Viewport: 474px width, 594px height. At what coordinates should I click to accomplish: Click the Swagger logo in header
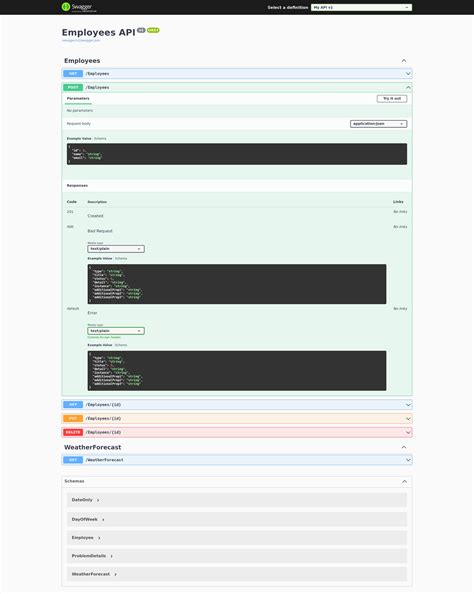click(x=79, y=7)
